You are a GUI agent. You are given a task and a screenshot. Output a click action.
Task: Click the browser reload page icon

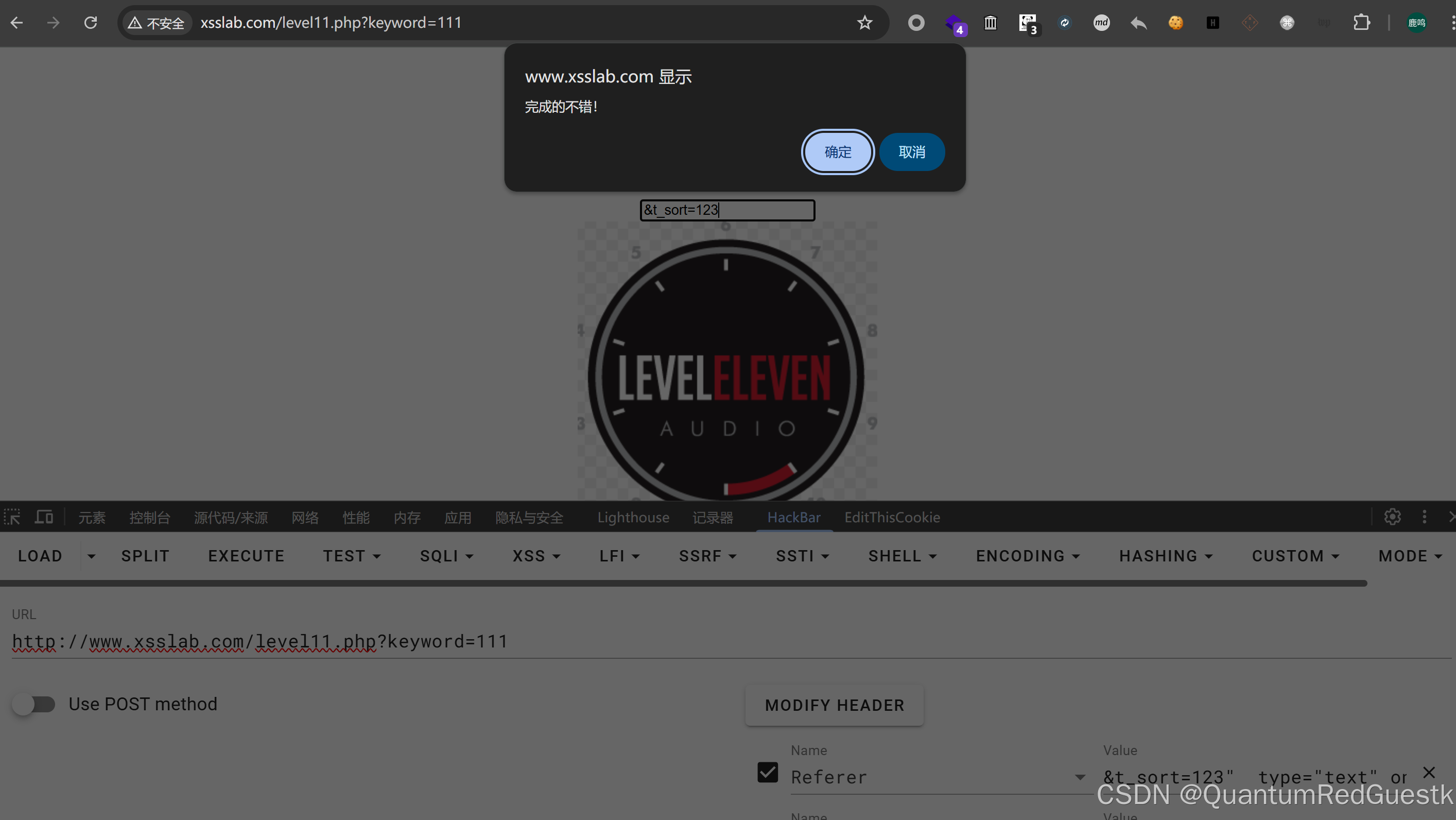coord(91,23)
